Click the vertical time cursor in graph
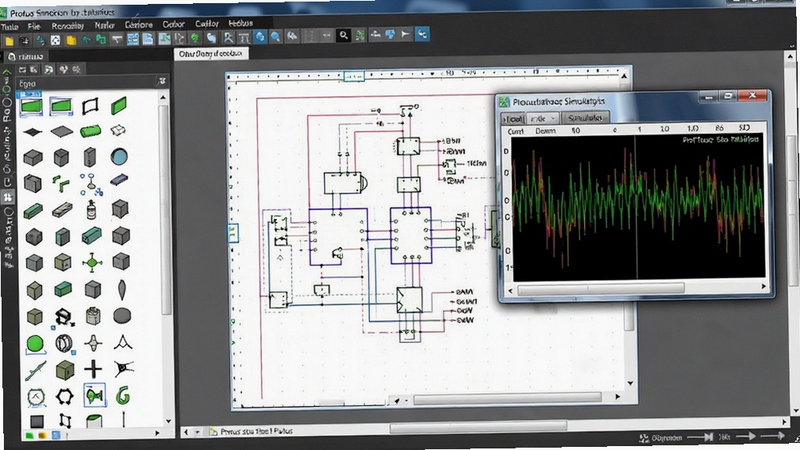Image resolution: width=800 pixels, height=450 pixels. click(x=636, y=207)
